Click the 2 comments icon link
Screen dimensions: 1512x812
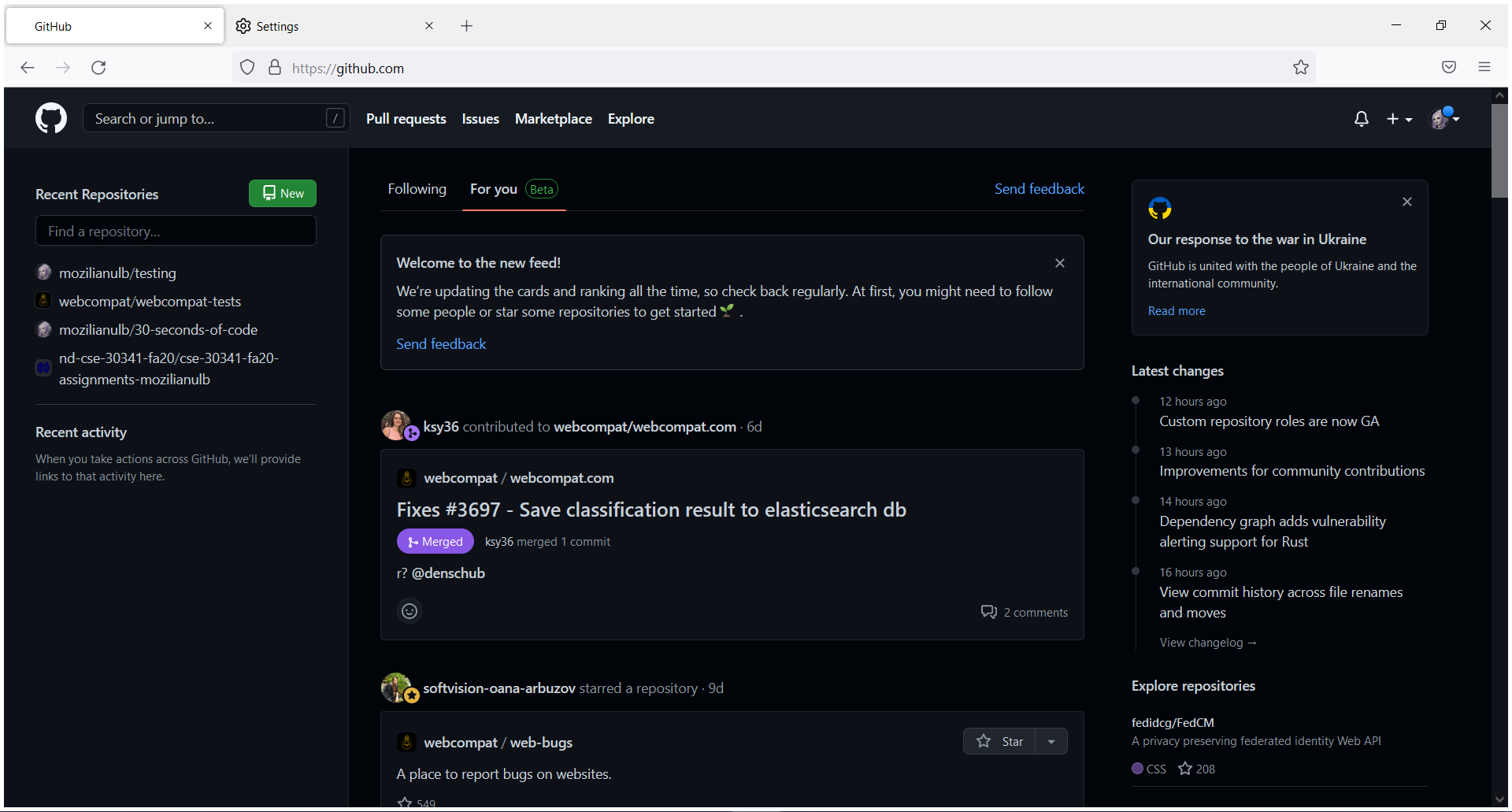coord(1025,612)
